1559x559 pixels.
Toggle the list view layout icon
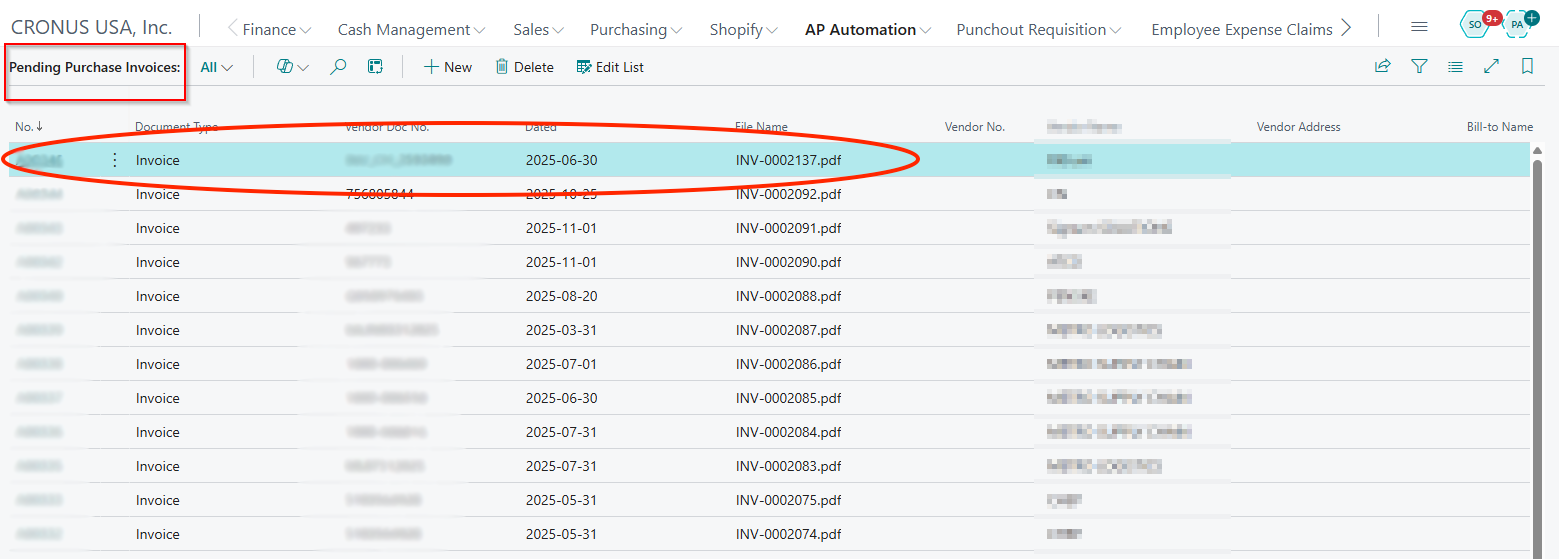pos(1455,67)
